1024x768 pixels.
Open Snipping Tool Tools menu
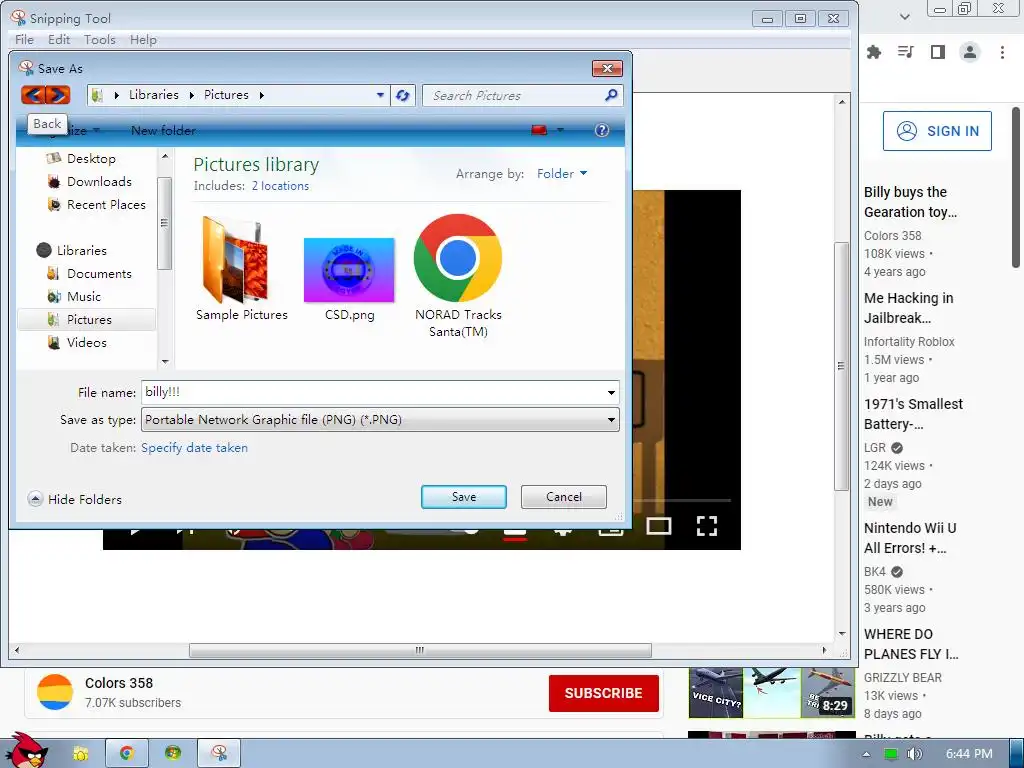(x=99, y=40)
